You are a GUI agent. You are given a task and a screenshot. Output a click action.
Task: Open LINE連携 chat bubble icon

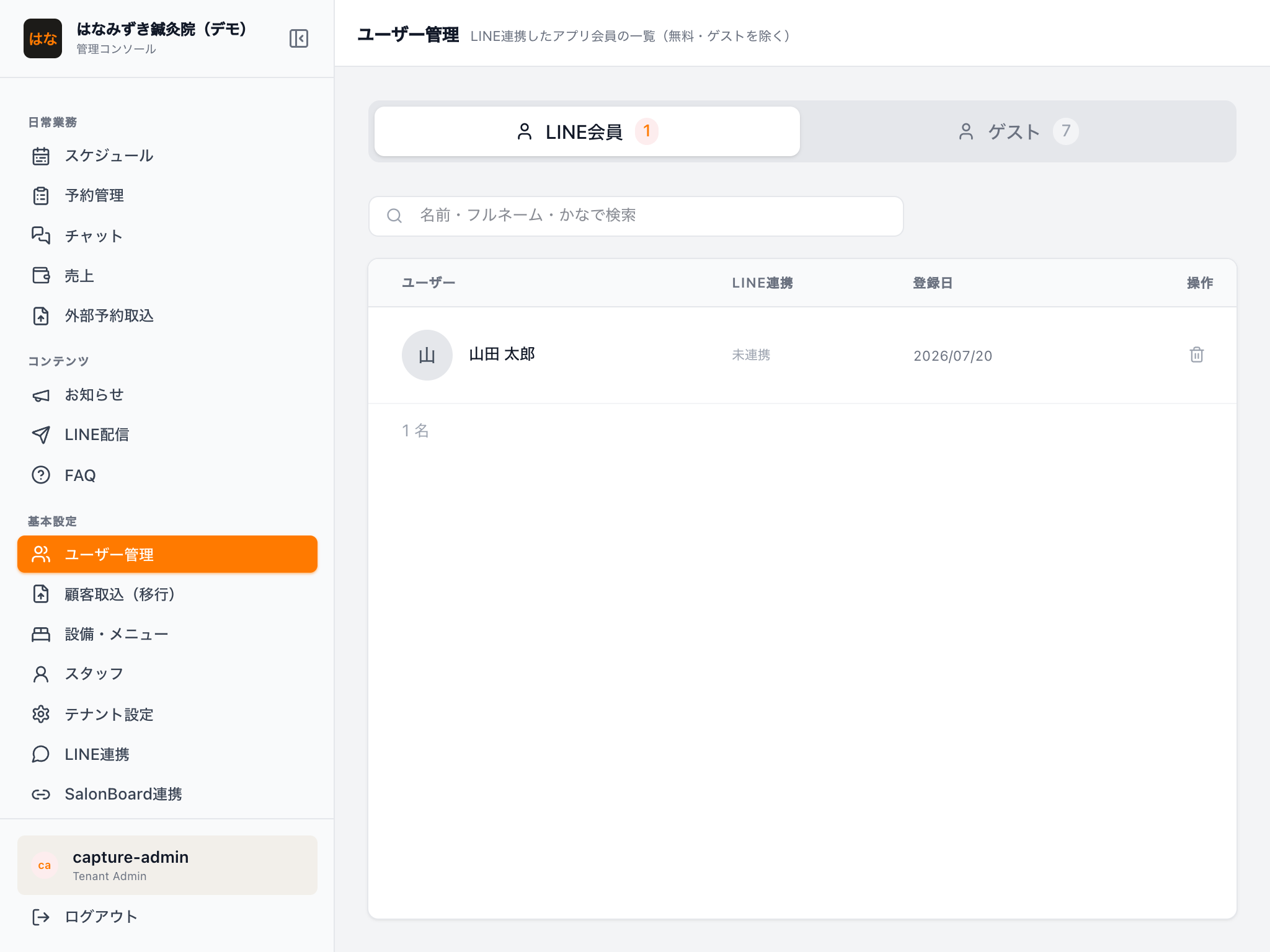click(41, 754)
